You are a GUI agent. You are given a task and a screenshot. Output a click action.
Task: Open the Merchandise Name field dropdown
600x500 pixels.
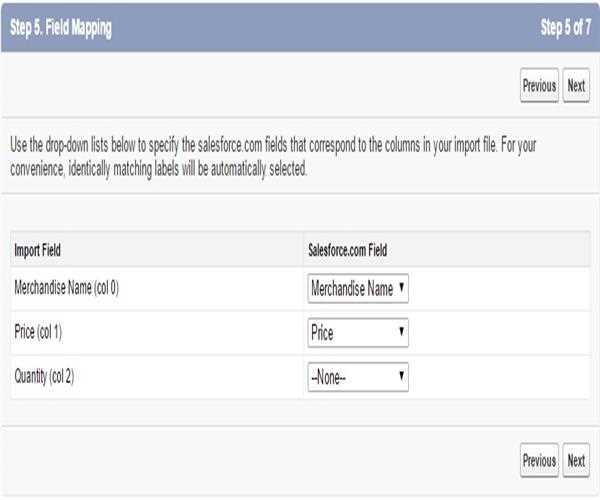point(358,289)
